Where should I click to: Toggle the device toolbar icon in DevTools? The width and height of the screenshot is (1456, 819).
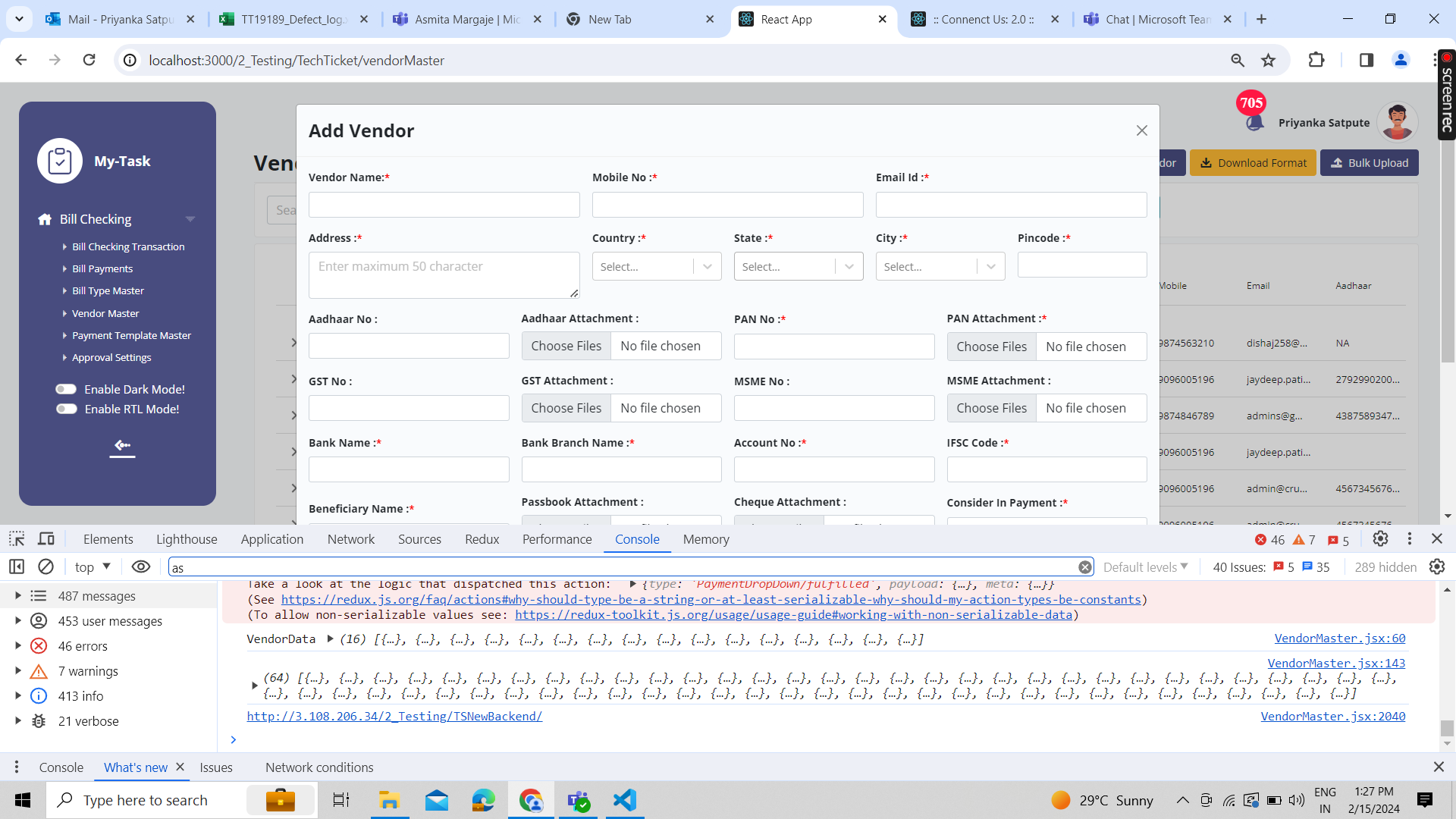(x=46, y=539)
